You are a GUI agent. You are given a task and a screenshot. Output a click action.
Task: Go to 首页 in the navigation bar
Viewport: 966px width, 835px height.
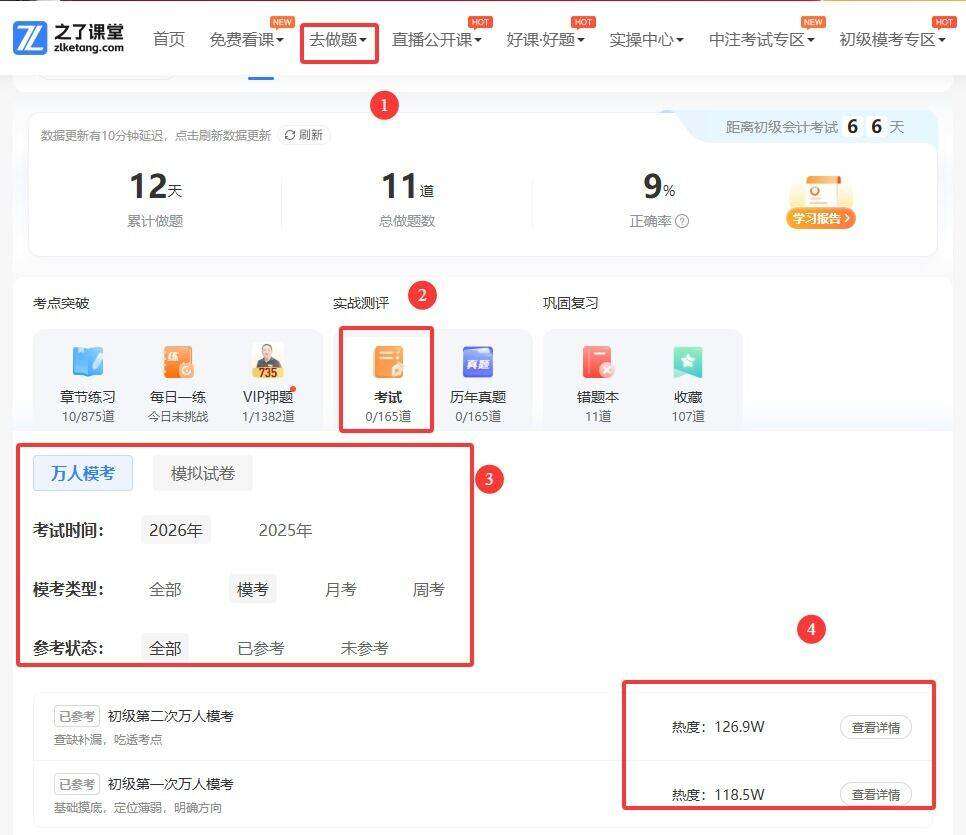168,40
